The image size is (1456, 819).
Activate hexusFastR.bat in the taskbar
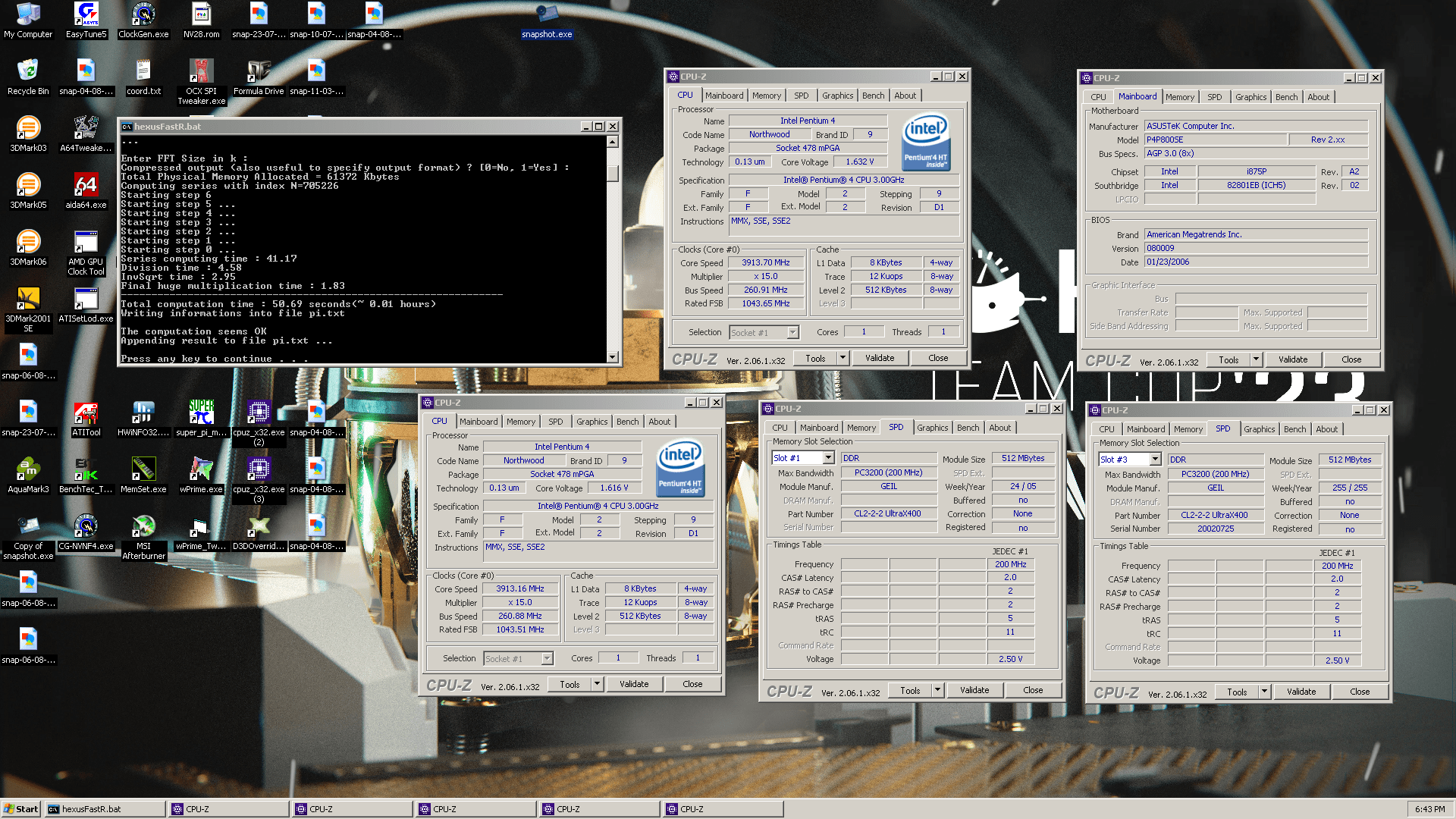pos(105,809)
